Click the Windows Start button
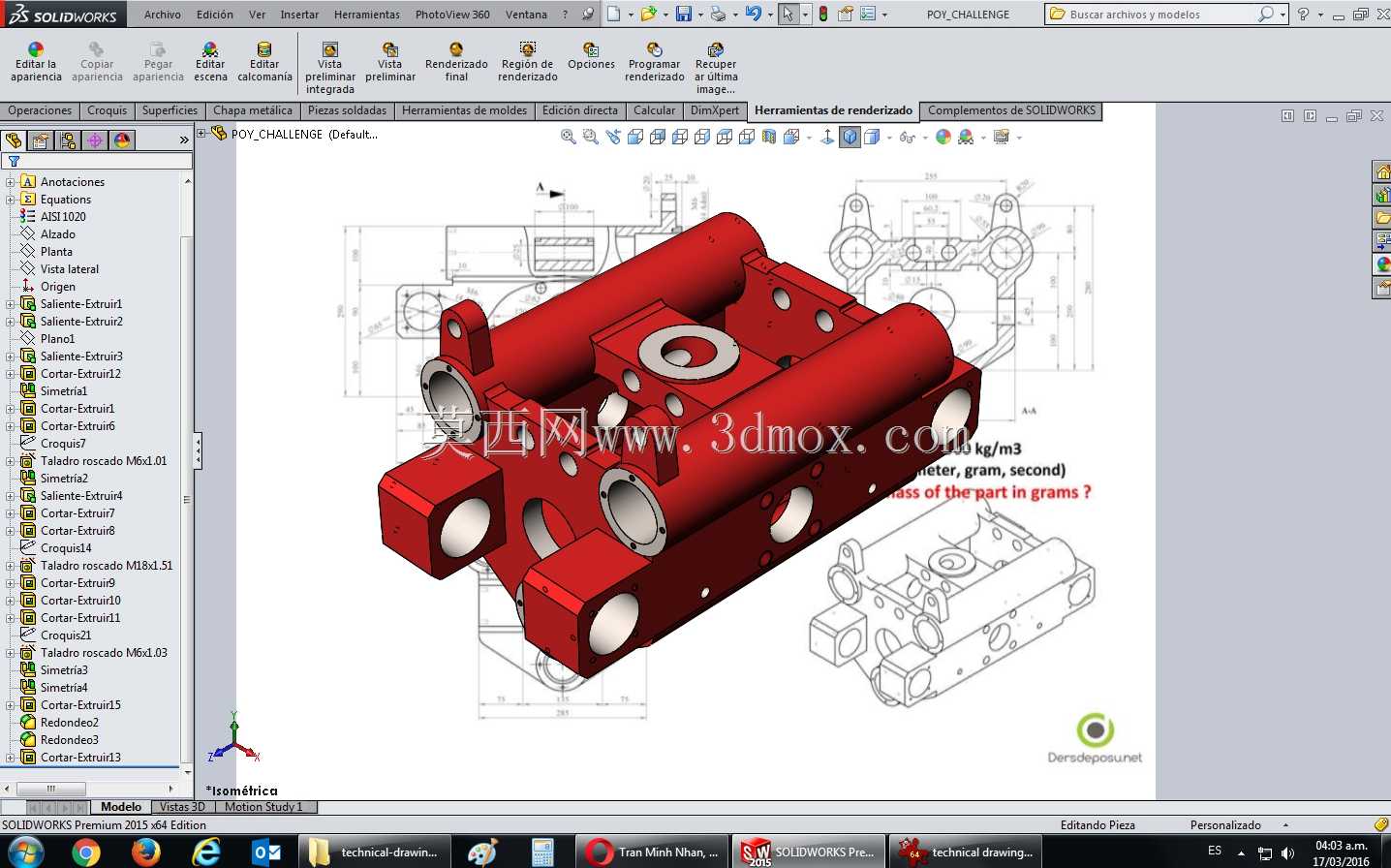Viewport: 1391px width, 868px height. (x=25, y=852)
